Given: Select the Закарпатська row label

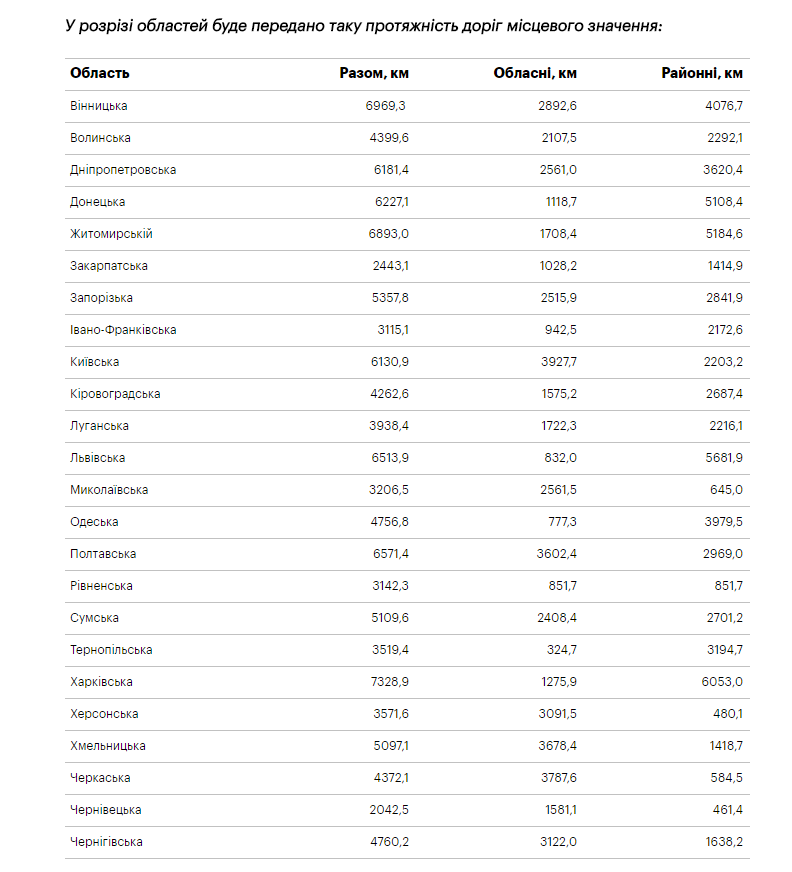Looking at the screenshot, I should point(109,266).
